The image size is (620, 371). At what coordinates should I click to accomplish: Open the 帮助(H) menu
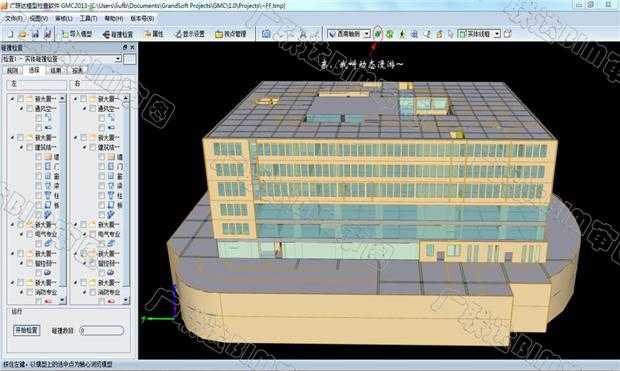pyautogui.click(x=113, y=19)
